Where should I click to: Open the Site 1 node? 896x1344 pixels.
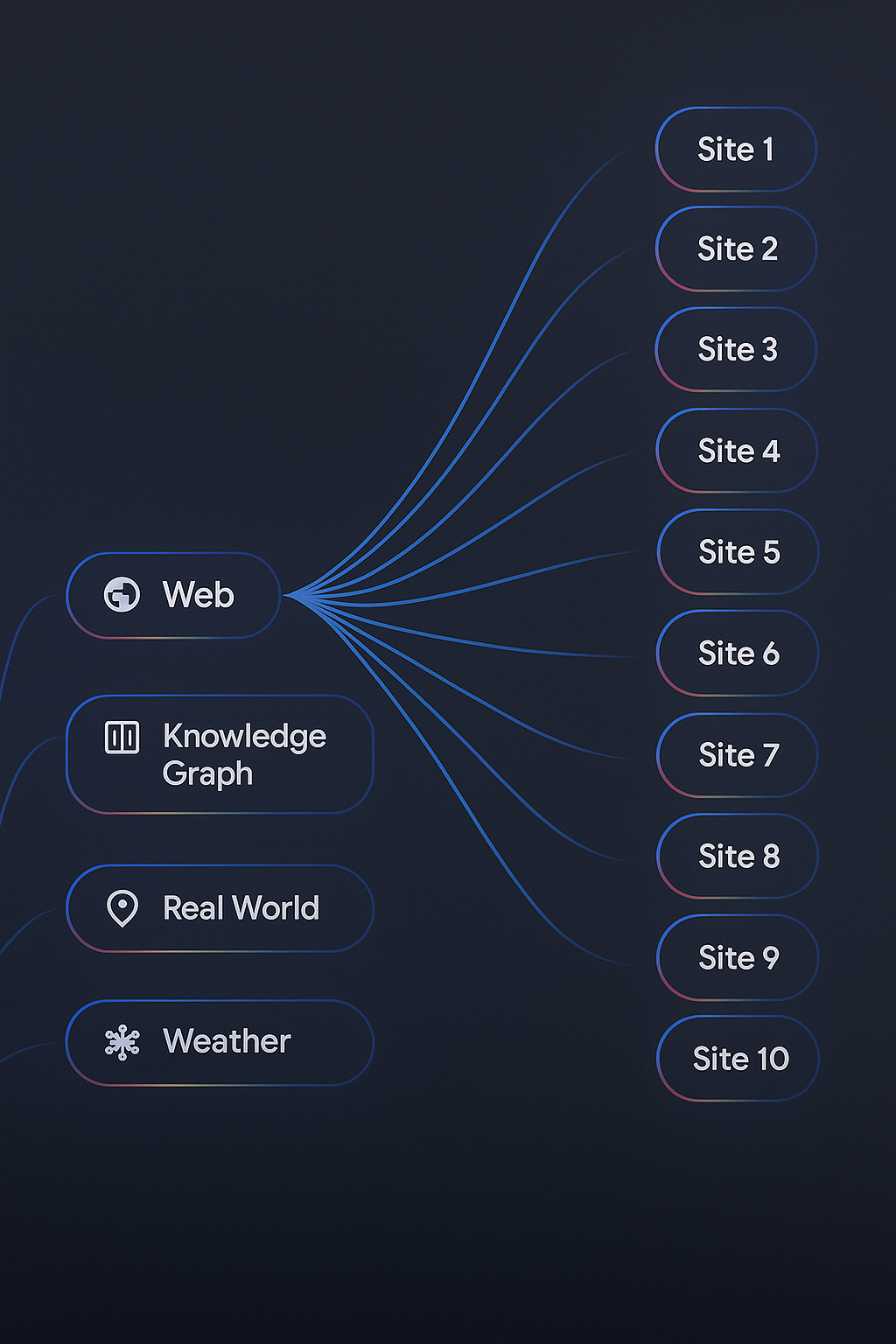click(736, 150)
